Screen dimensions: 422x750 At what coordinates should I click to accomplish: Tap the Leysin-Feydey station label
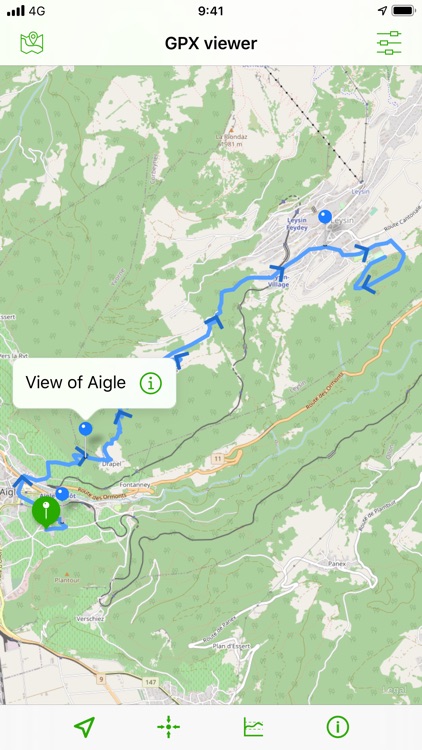pyautogui.click(x=296, y=224)
